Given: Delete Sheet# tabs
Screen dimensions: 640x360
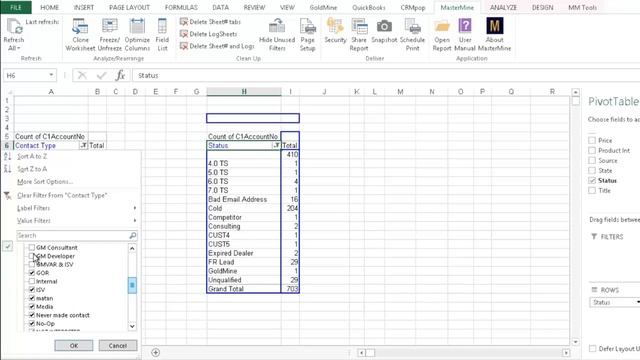Looking at the screenshot, I should (x=211, y=22).
